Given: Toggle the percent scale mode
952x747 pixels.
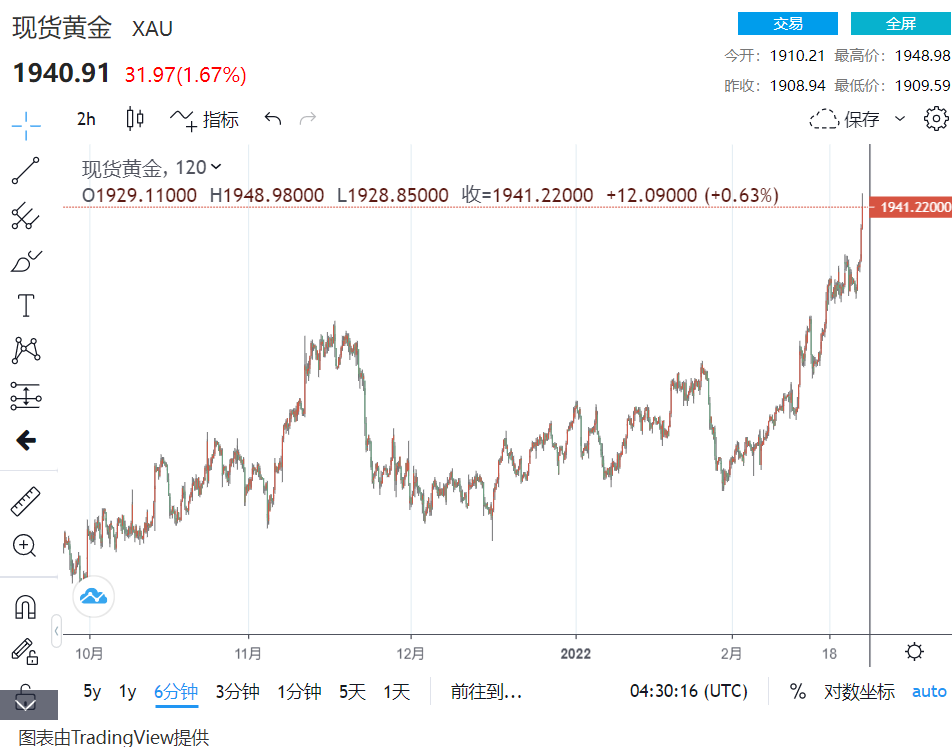Looking at the screenshot, I should [798, 691].
